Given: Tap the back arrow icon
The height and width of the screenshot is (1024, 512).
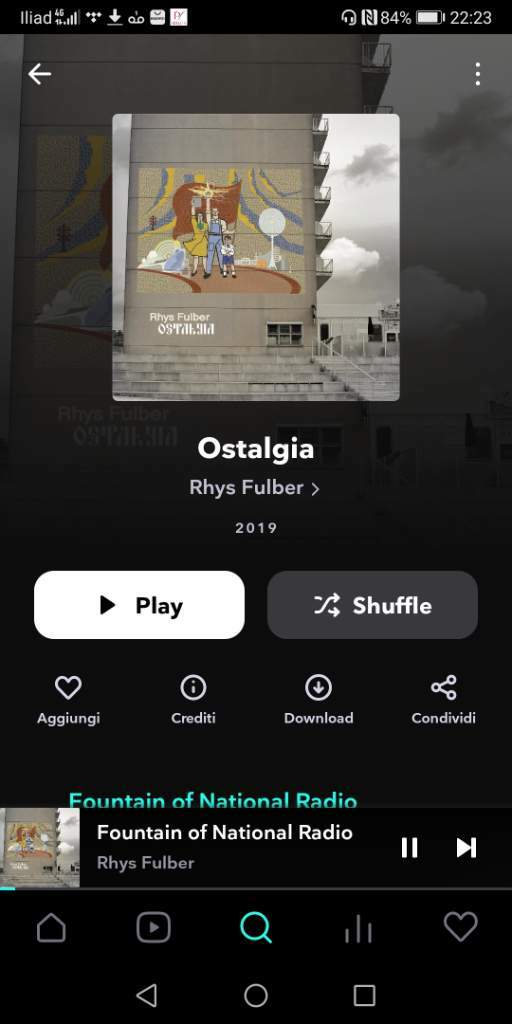Looking at the screenshot, I should click(39, 74).
